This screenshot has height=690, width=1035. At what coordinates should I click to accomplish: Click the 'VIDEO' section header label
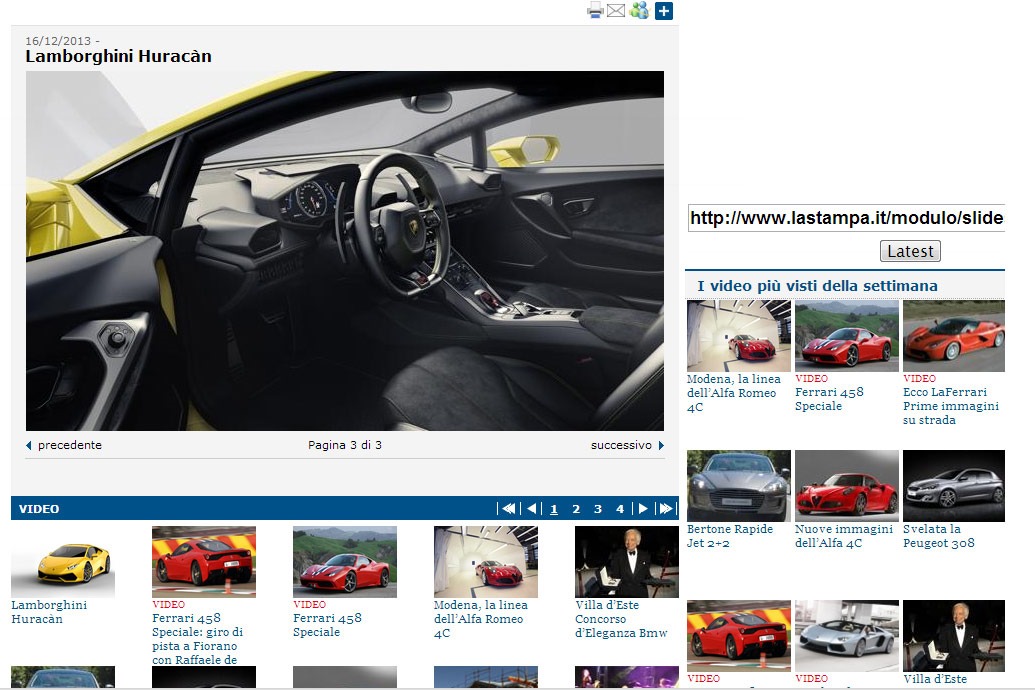point(39,509)
